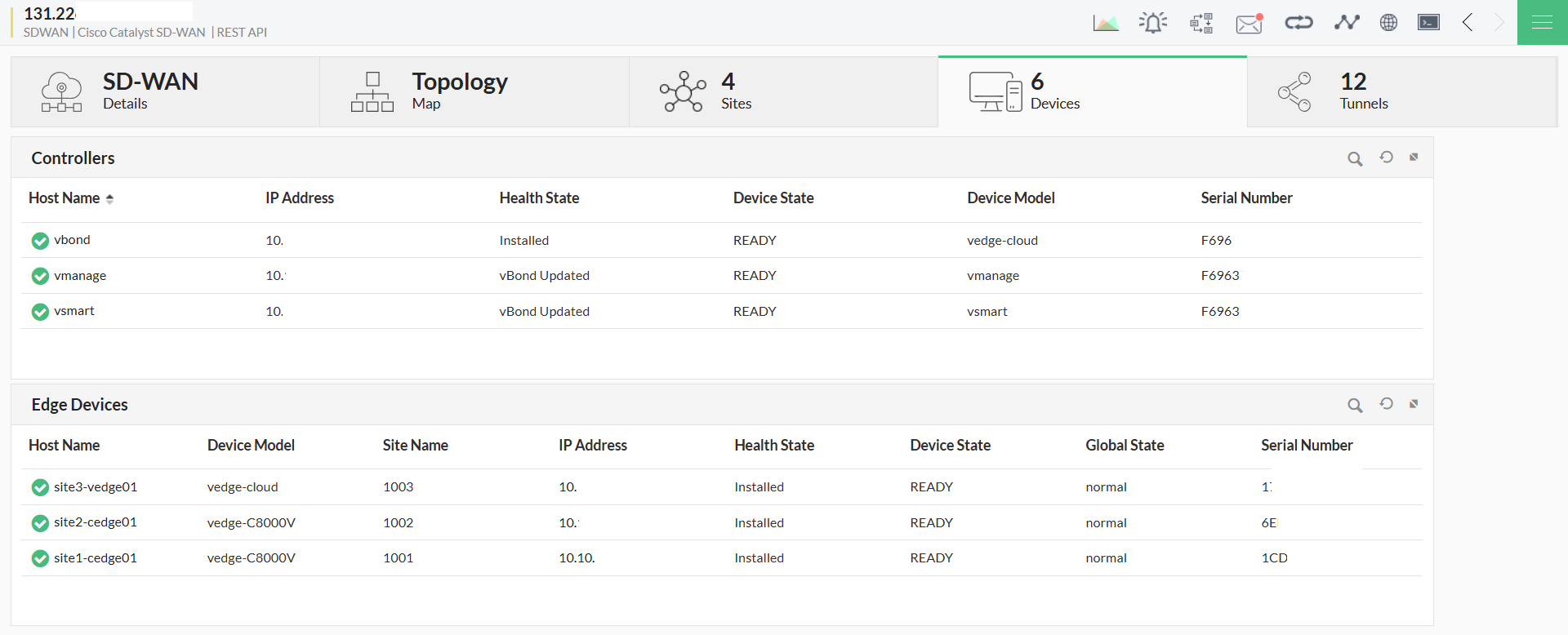
Task: Click the alarm bell icon
Action: pyautogui.click(x=1153, y=23)
